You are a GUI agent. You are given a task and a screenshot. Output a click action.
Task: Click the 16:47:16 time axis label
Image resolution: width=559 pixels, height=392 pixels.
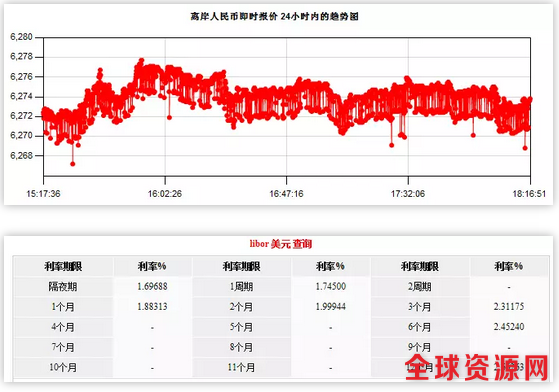click(286, 194)
